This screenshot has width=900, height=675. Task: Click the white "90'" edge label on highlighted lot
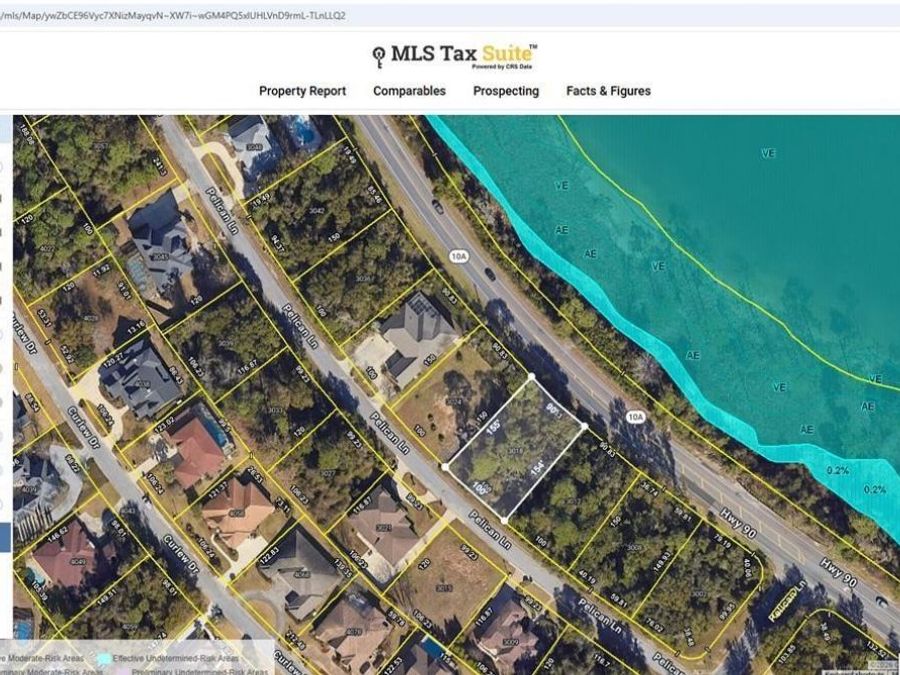coord(554,410)
